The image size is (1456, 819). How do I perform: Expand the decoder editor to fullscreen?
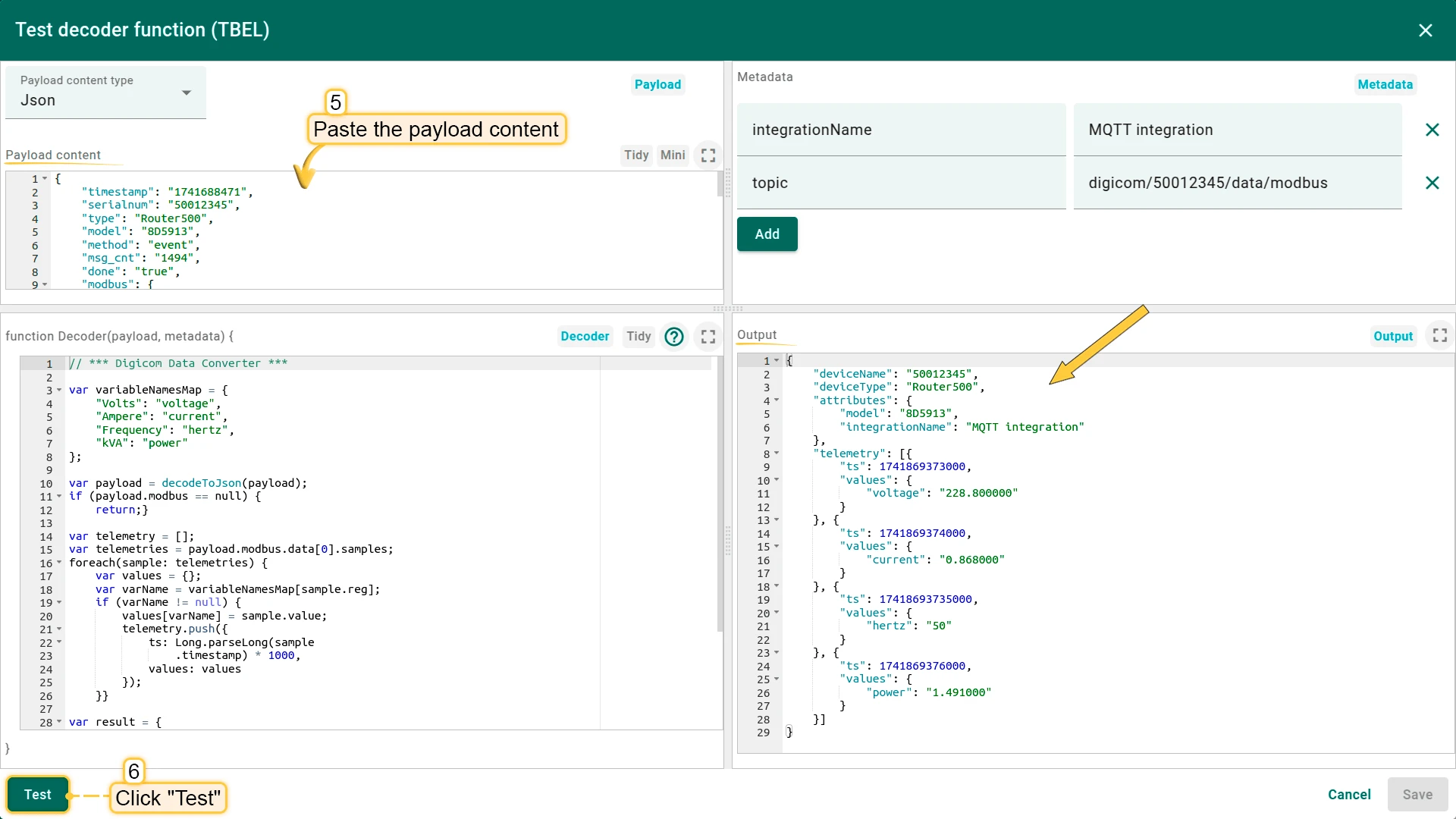pos(708,336)
